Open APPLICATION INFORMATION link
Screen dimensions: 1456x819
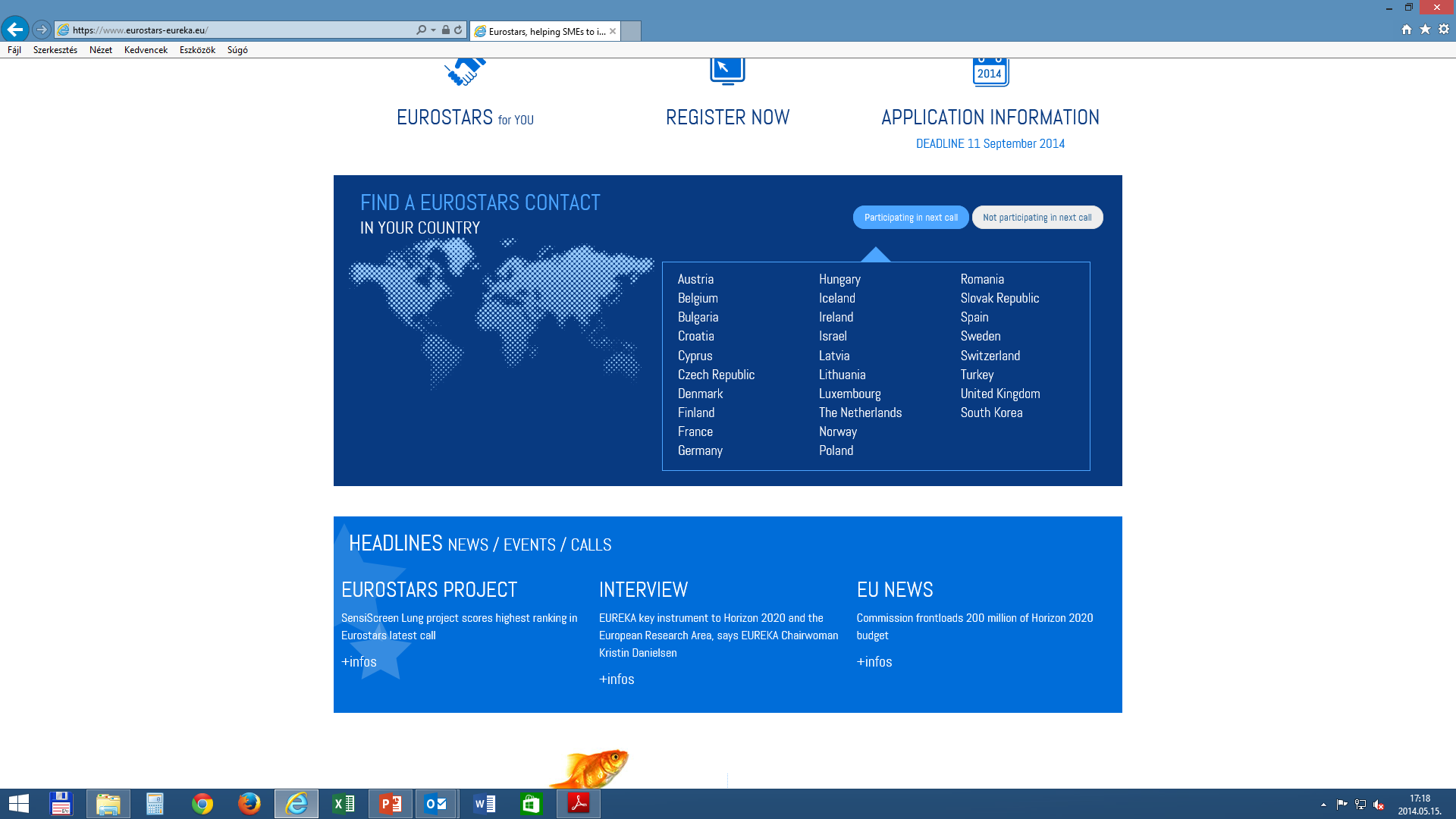[x=990, y=118]
